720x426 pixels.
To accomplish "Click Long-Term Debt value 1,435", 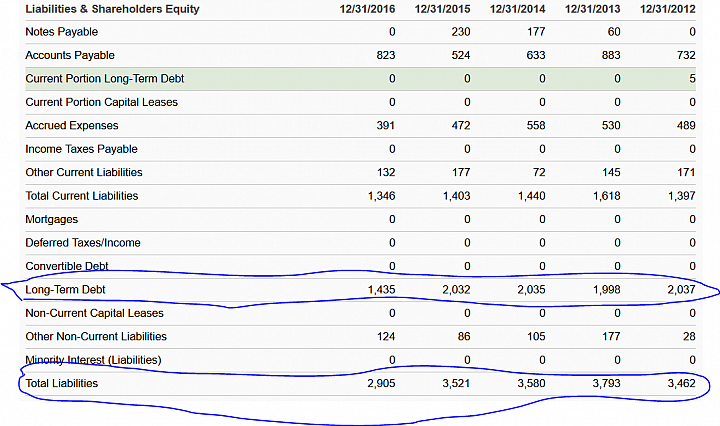I will 381,290.
